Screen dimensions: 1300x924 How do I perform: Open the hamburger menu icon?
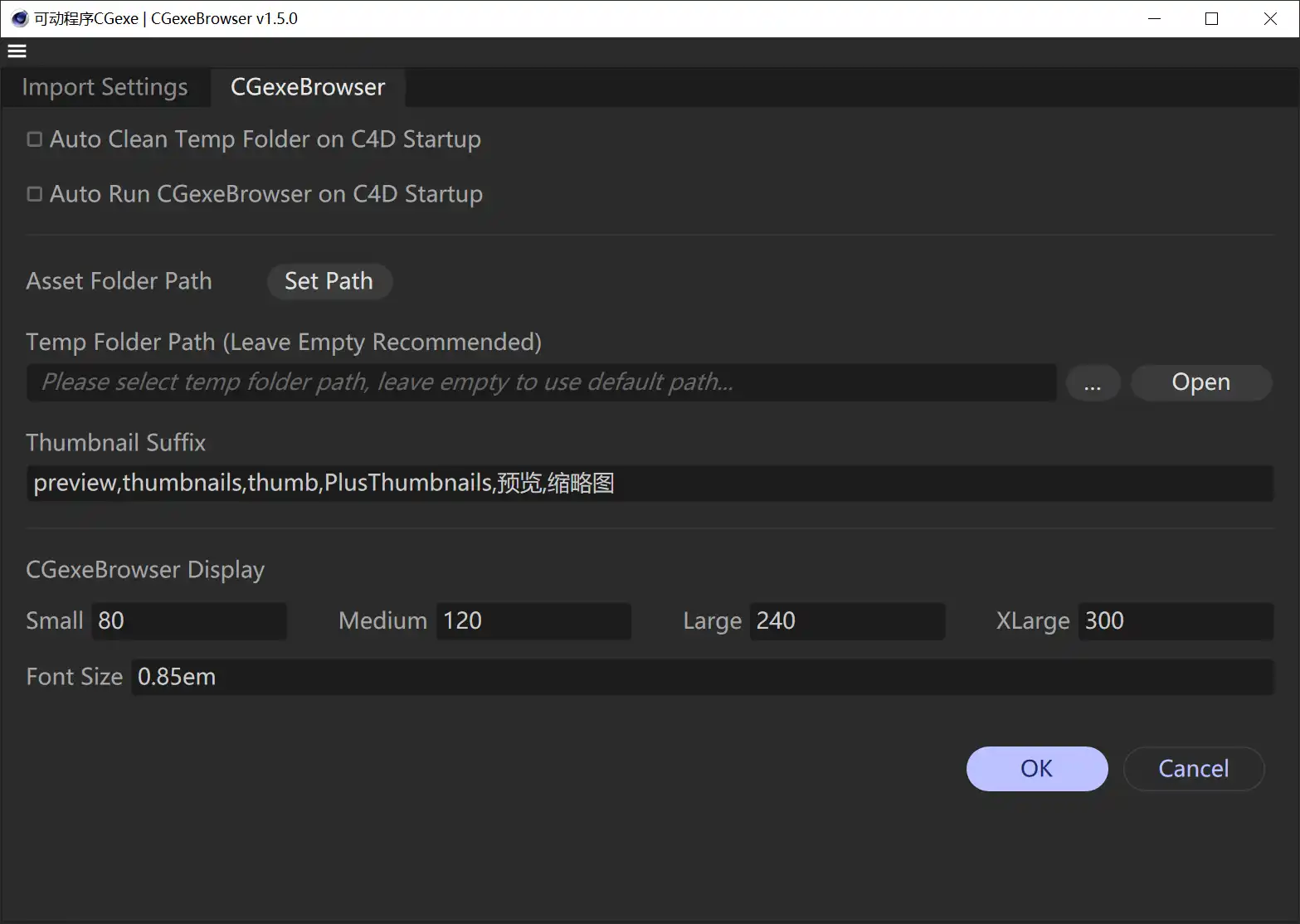(x=17, y=51)
